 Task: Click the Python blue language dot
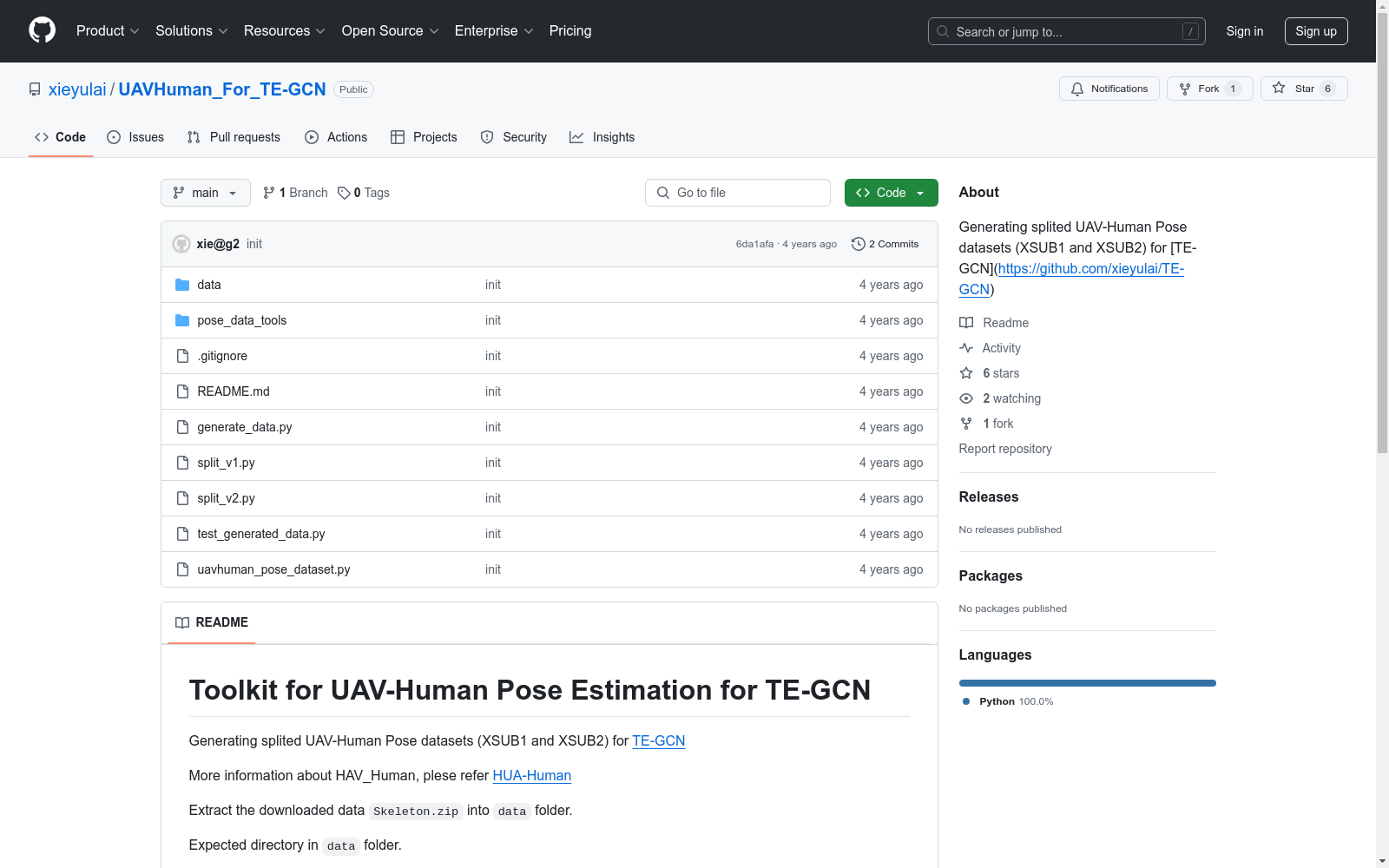point(966,701)
